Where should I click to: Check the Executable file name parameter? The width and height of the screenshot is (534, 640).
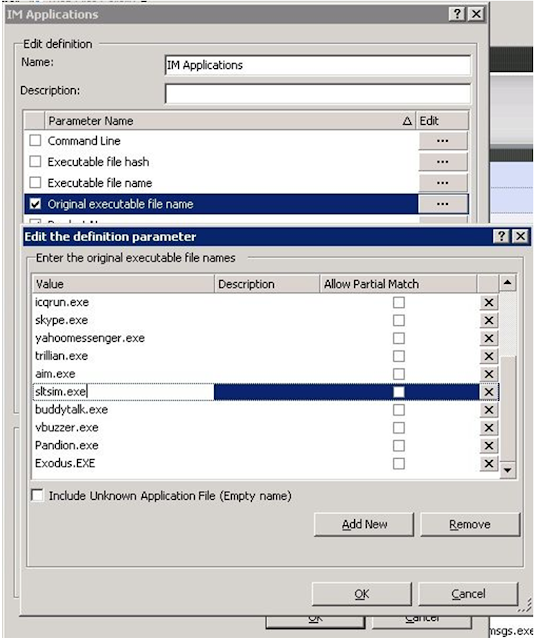tap(36, 182)
